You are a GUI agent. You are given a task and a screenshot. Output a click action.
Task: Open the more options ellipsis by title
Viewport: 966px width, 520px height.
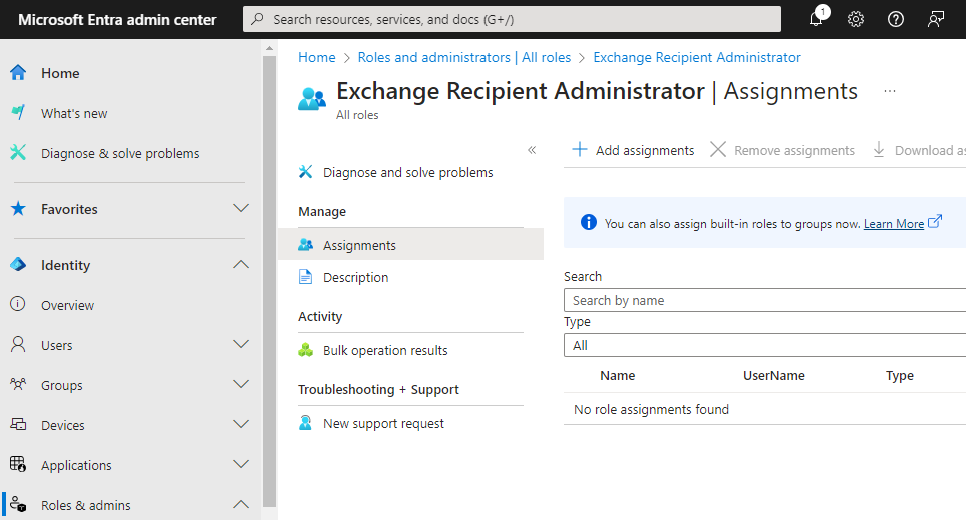point(890,91)
